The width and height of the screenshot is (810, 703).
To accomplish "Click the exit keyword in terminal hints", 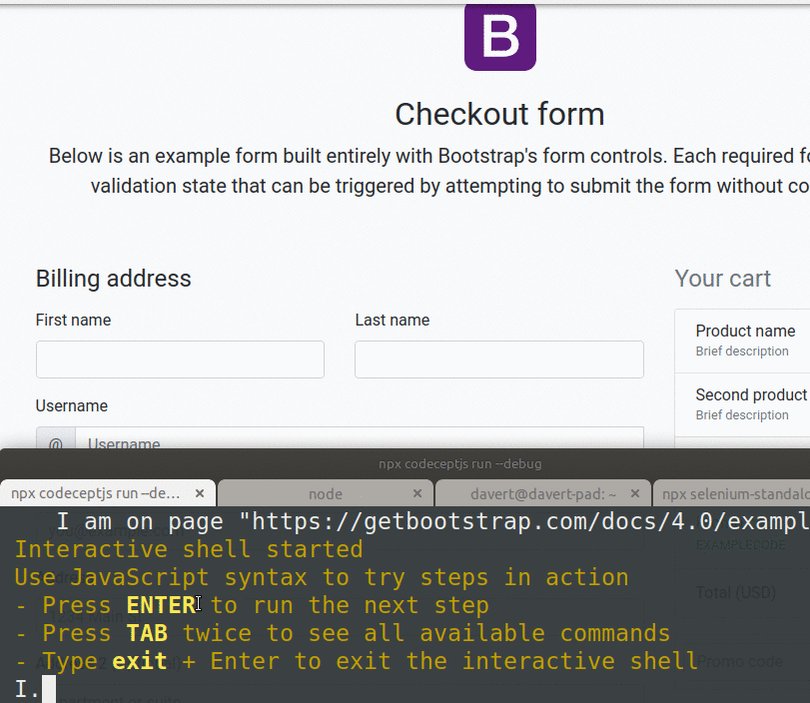I will click(x=139, y=661).
